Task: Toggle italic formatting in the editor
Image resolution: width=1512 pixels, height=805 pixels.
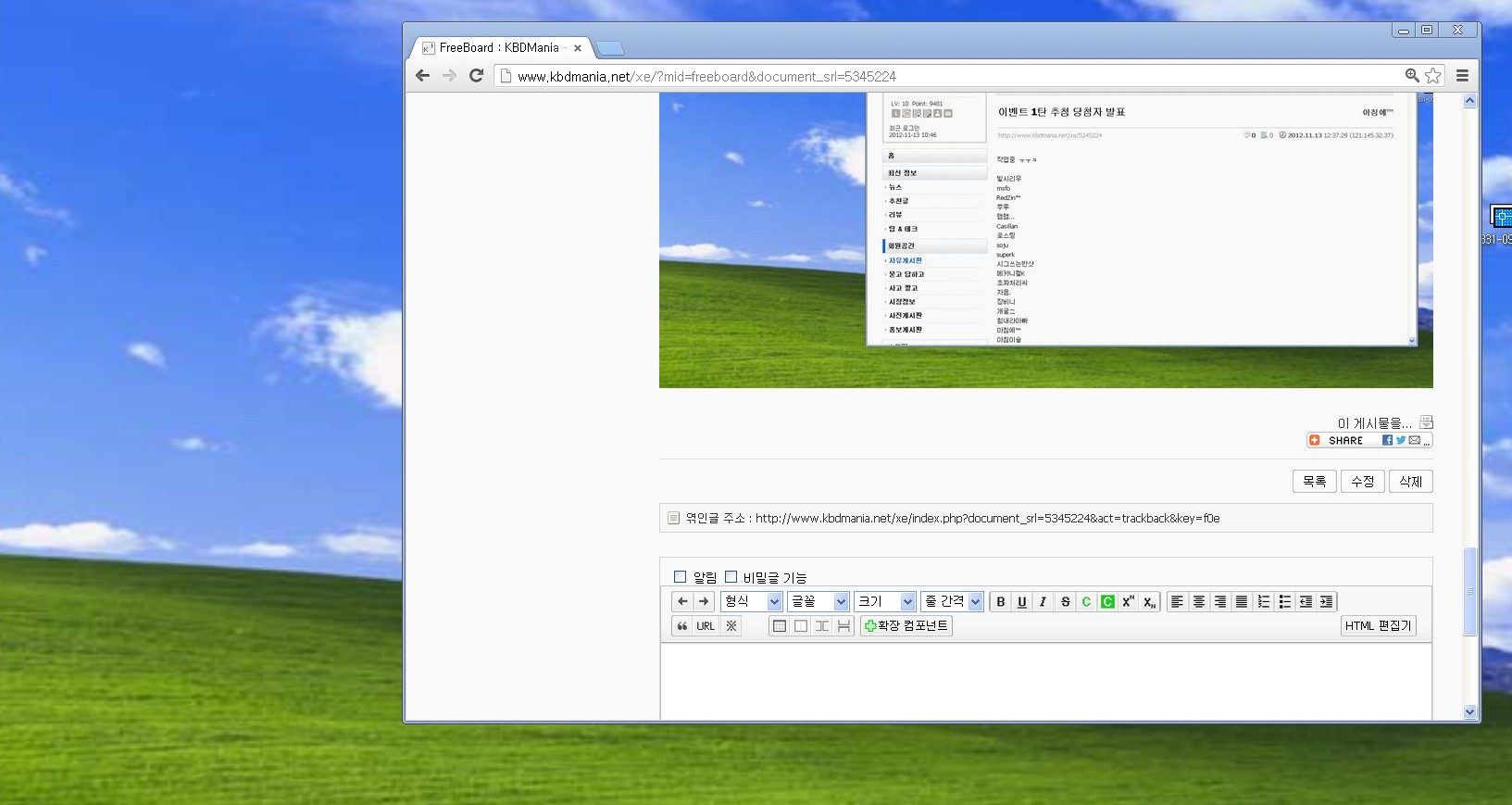Action: click(1043, 602)
